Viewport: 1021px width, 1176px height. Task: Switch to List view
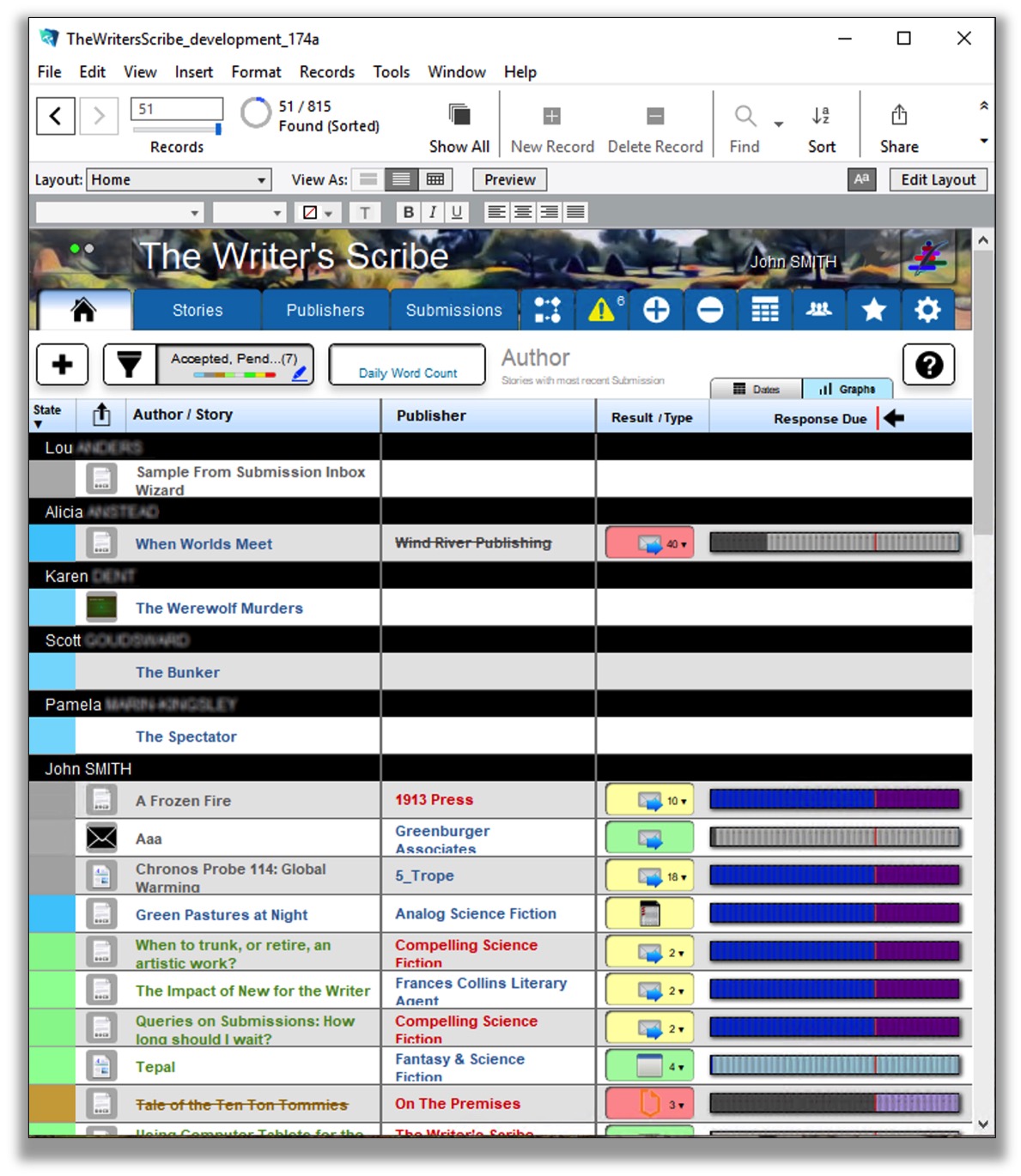point(401,179)
